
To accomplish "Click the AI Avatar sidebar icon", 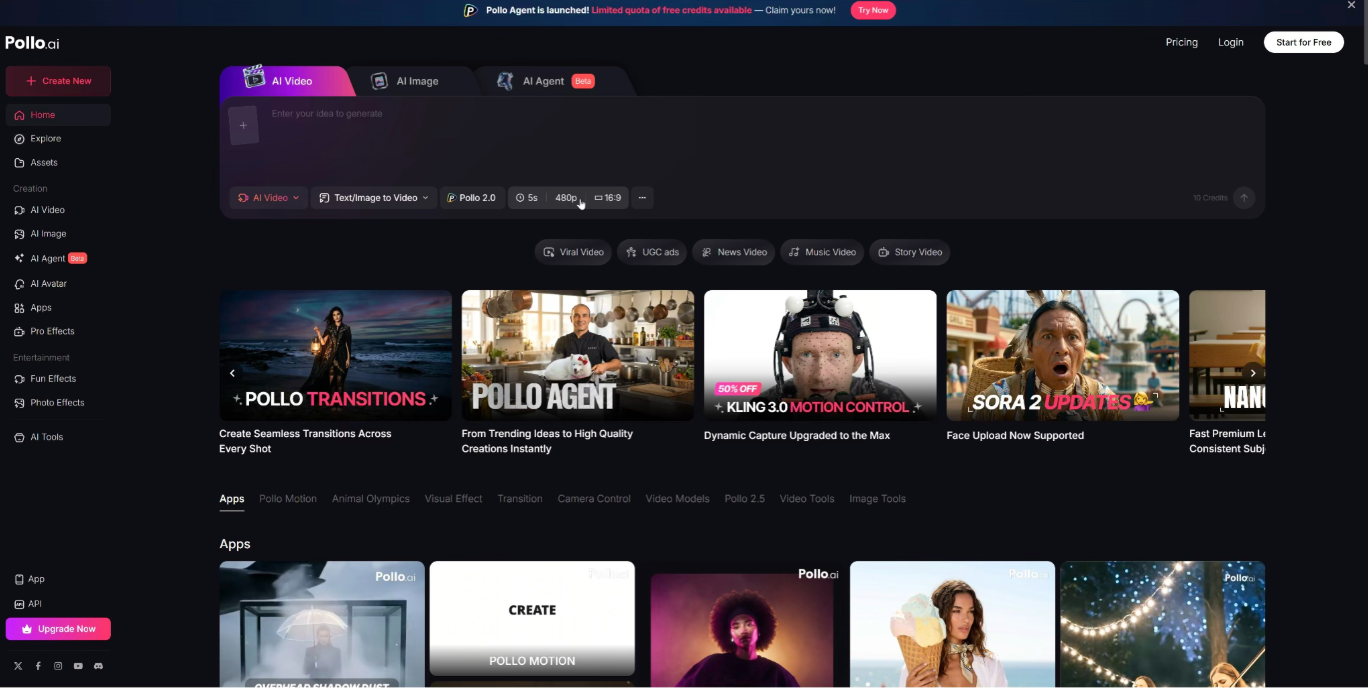I will pos(19,284).
